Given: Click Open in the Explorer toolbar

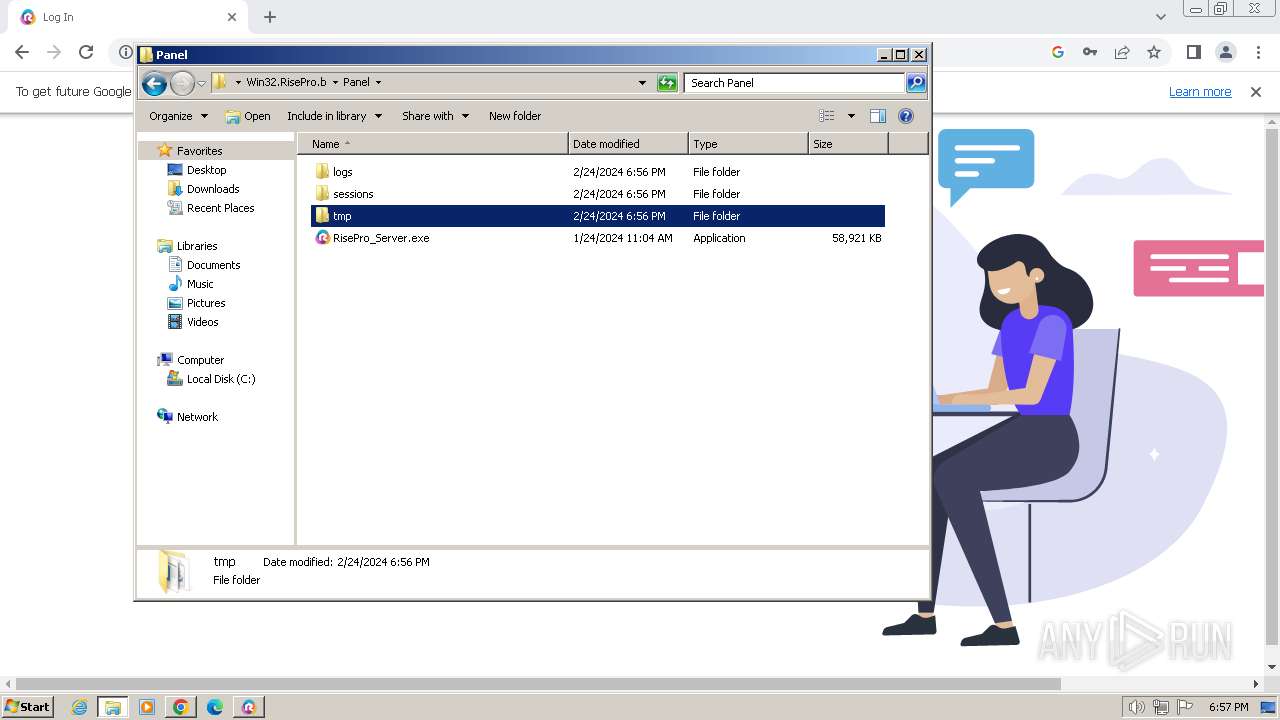Looking at the screenshot, I should (x=248, y=116).
